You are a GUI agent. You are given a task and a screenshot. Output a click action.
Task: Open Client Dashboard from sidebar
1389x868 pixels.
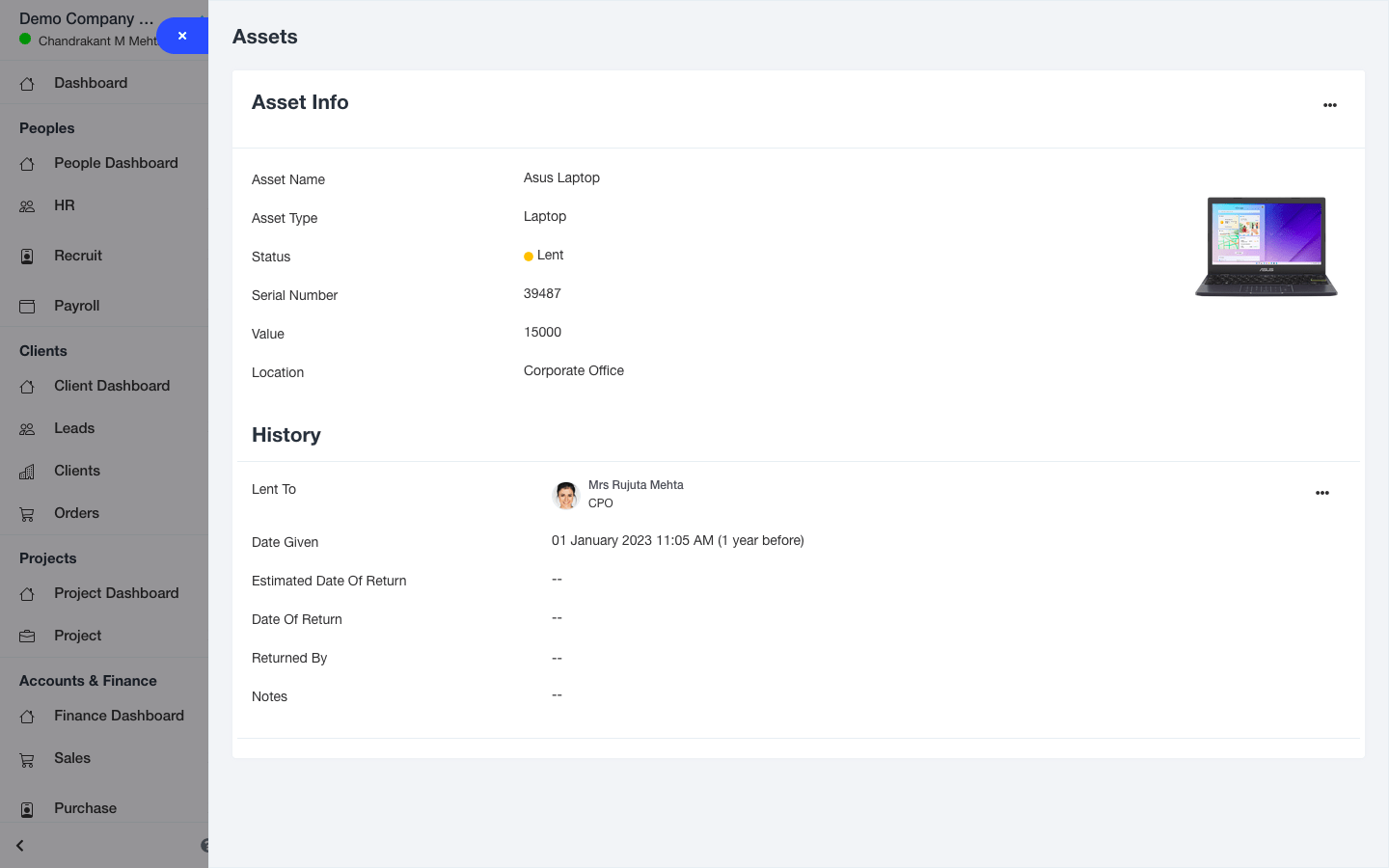coord(112,386)
